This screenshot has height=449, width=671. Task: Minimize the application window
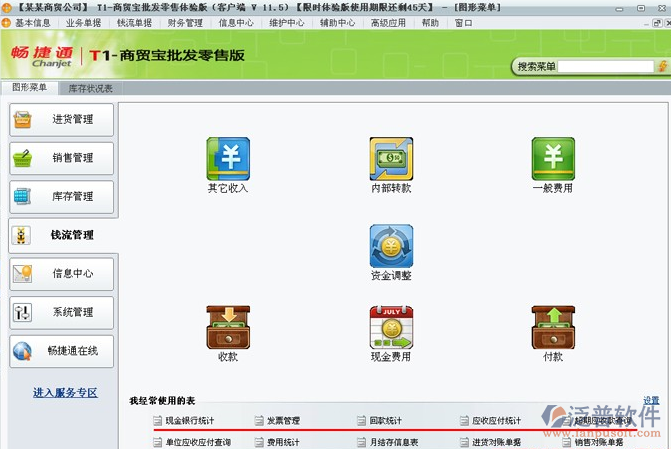tap(619, 8)
